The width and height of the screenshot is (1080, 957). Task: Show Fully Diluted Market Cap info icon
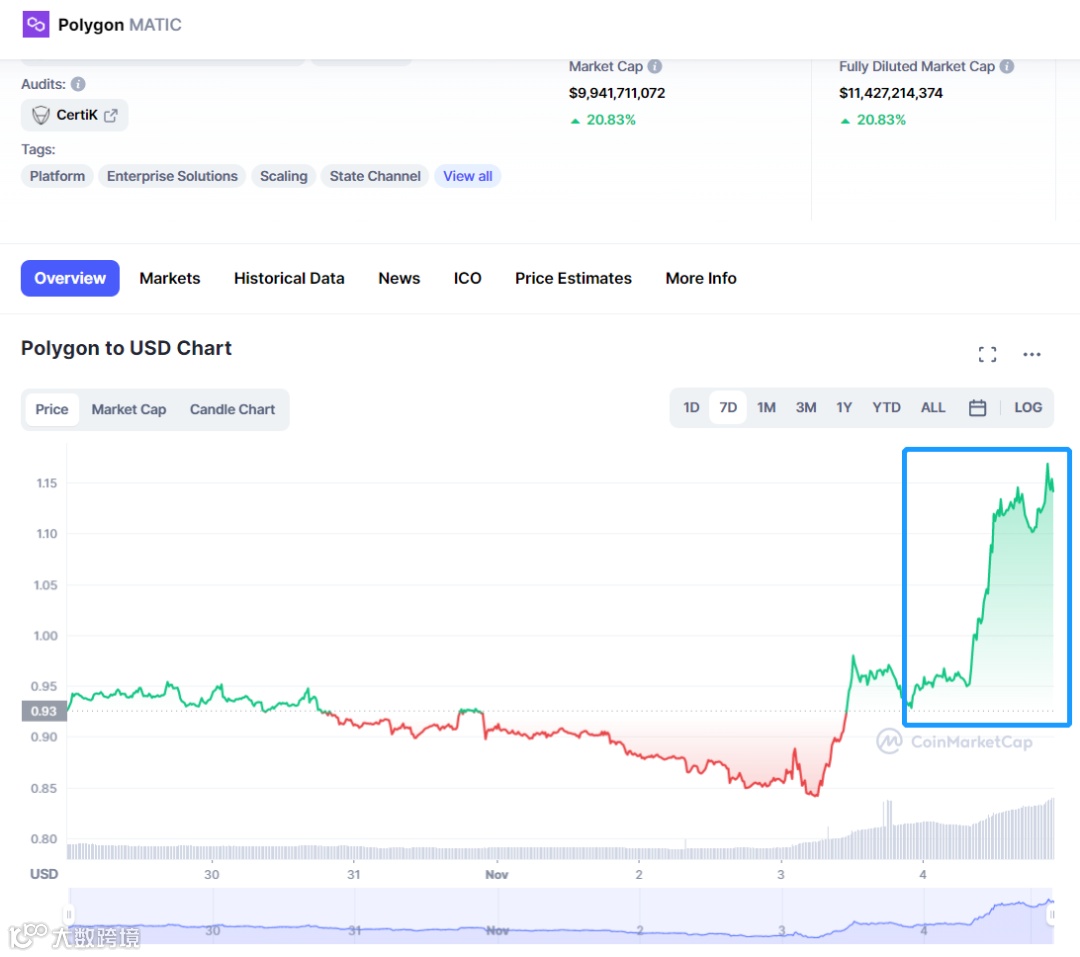1007,66
